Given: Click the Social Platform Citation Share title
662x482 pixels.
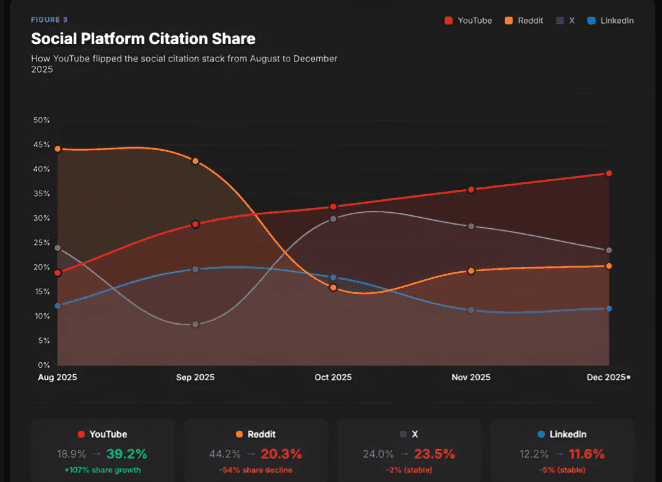Looking at the screenshot, I should click(x=143, y=39).
